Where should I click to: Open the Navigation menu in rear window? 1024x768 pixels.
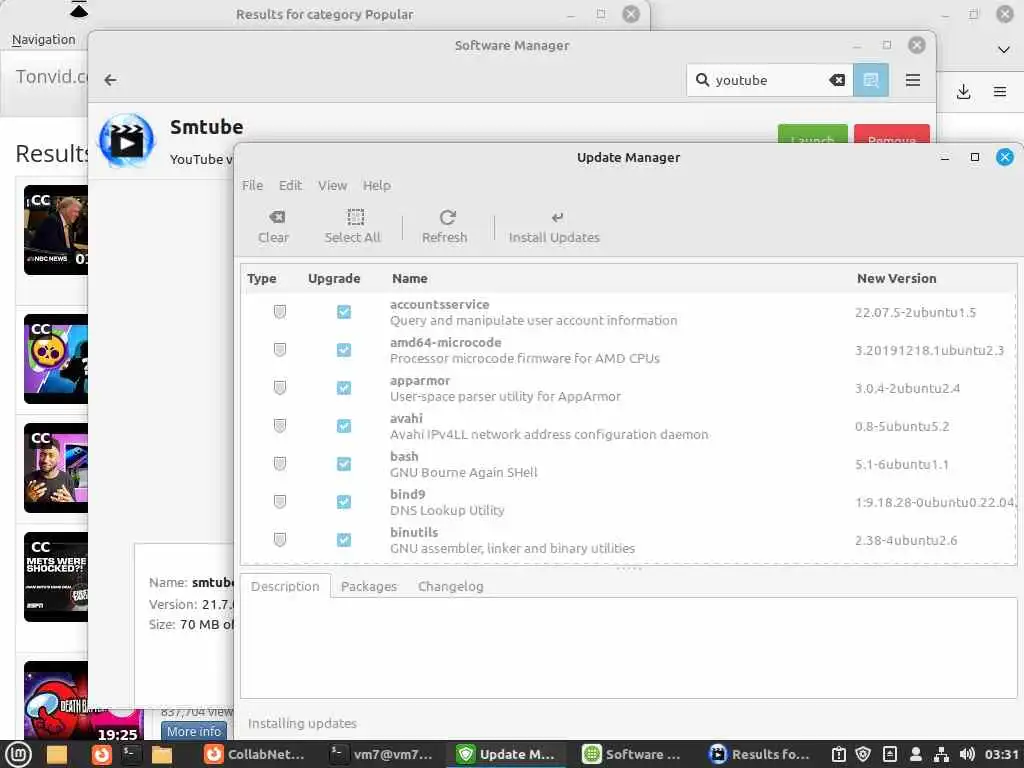point(44,40)
